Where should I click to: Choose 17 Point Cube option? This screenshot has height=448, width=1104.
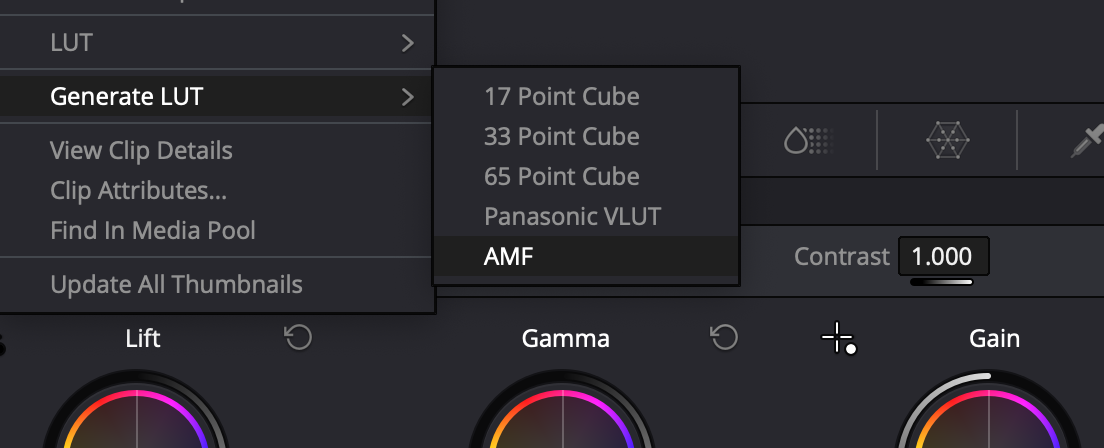point(561,97)
